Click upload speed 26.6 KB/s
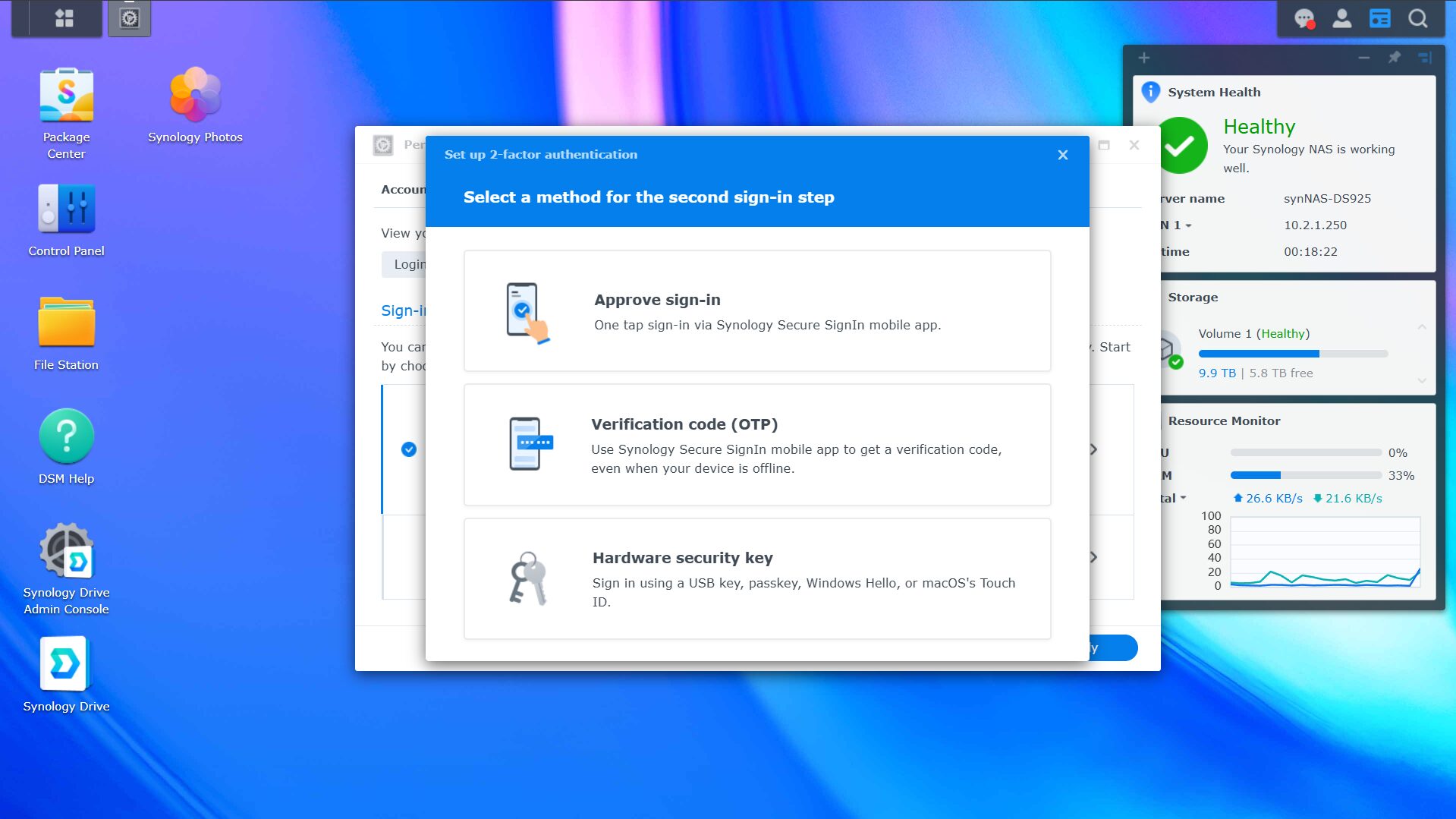This screenshot has width=1456, height=819. pyautogui.click(x=1268, y=499)
